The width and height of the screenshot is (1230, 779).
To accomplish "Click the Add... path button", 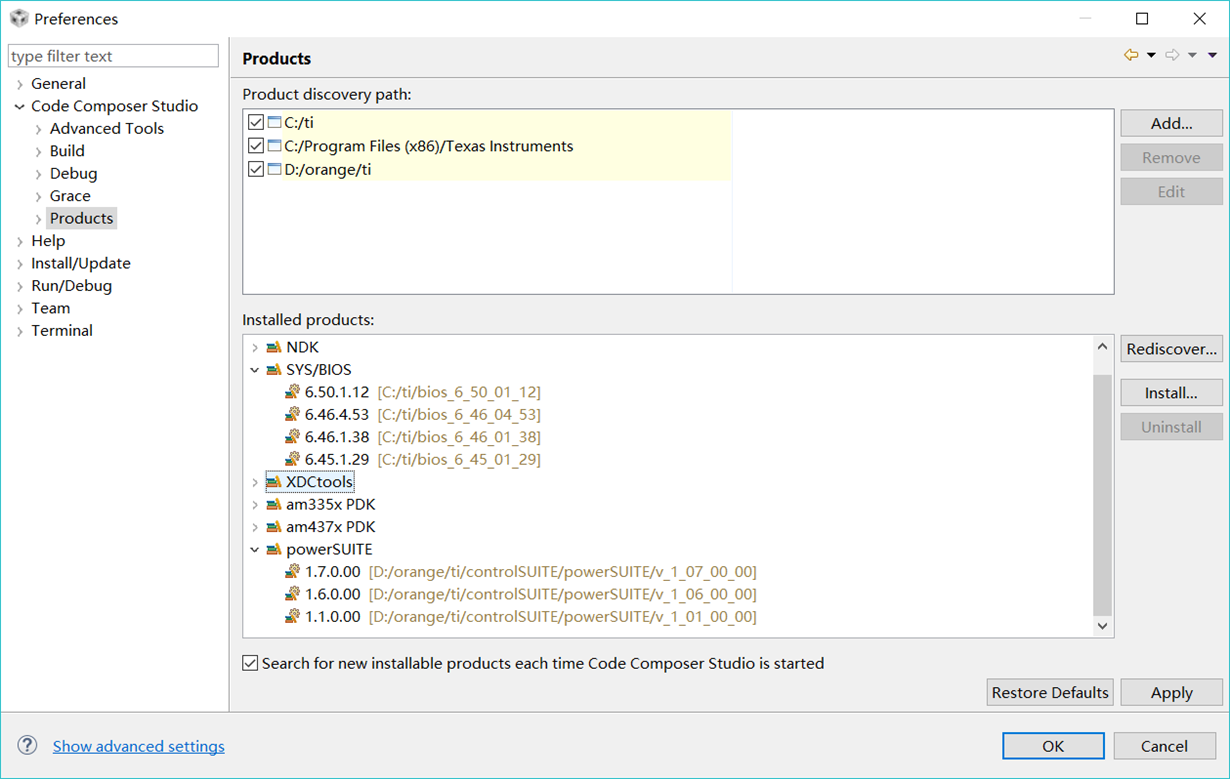I will click(x=1171, y=123).
